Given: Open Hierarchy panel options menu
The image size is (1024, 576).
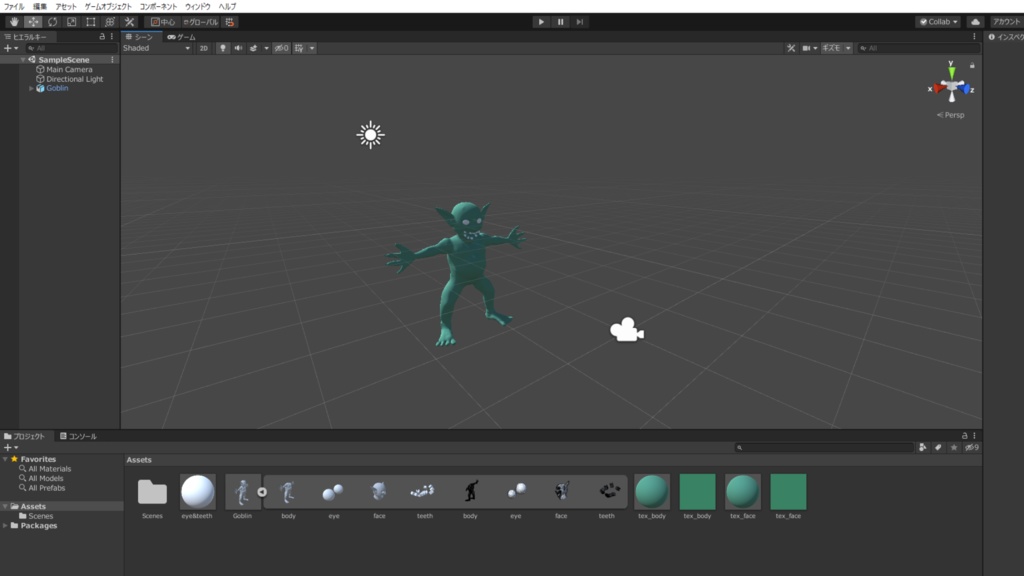Looking at the screenshot, I should coord(112,37).
